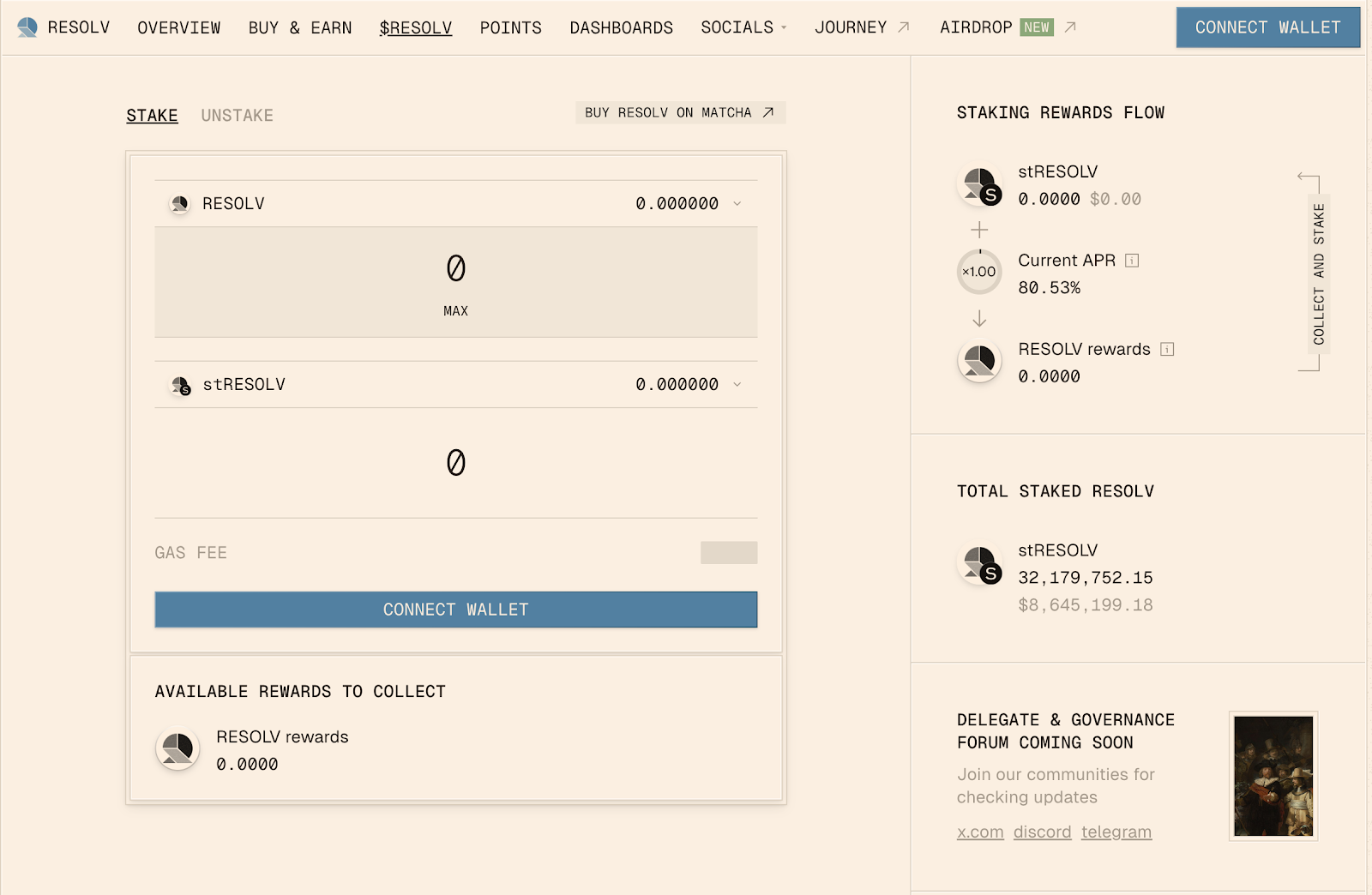The width and height of the screenshot is (1372, 895).
Task: Click Collect and Stake vertical button
Action: point(1319,274)
